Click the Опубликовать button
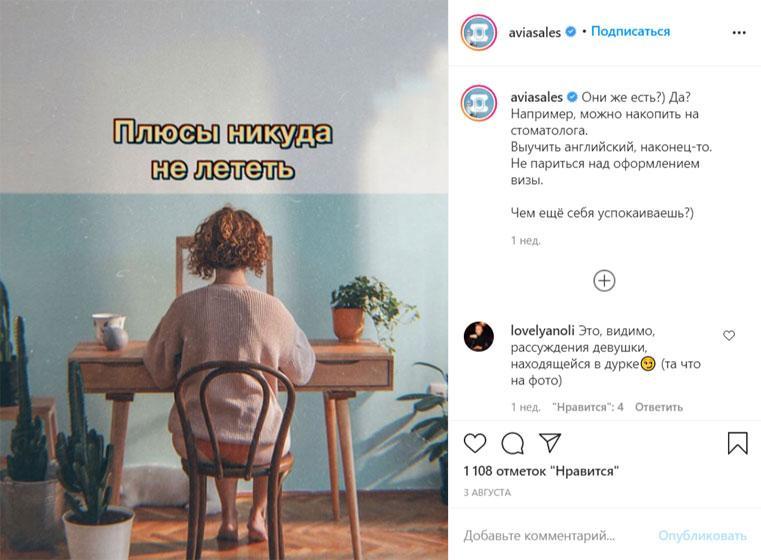Screen dimensions: 761x560 [702, 536]
